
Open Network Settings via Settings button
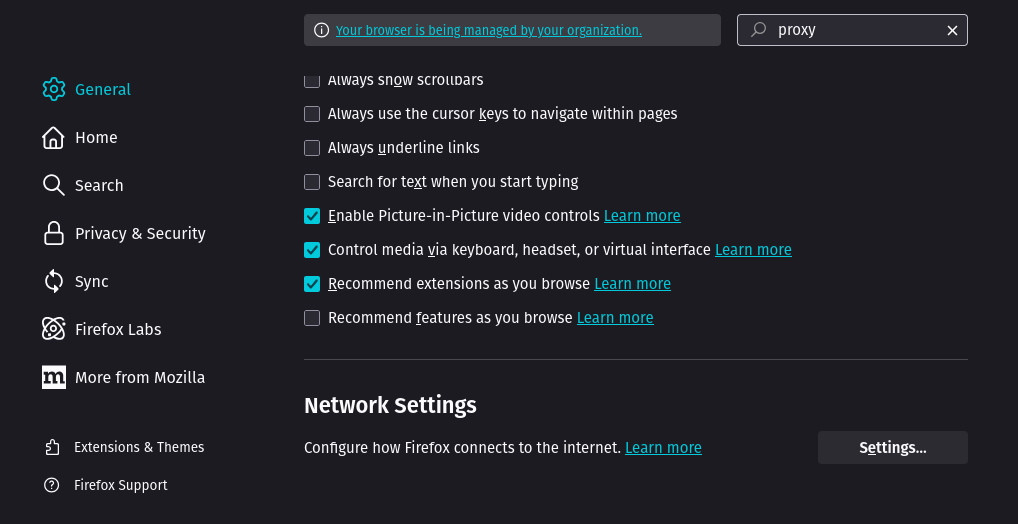pos(892,448)
